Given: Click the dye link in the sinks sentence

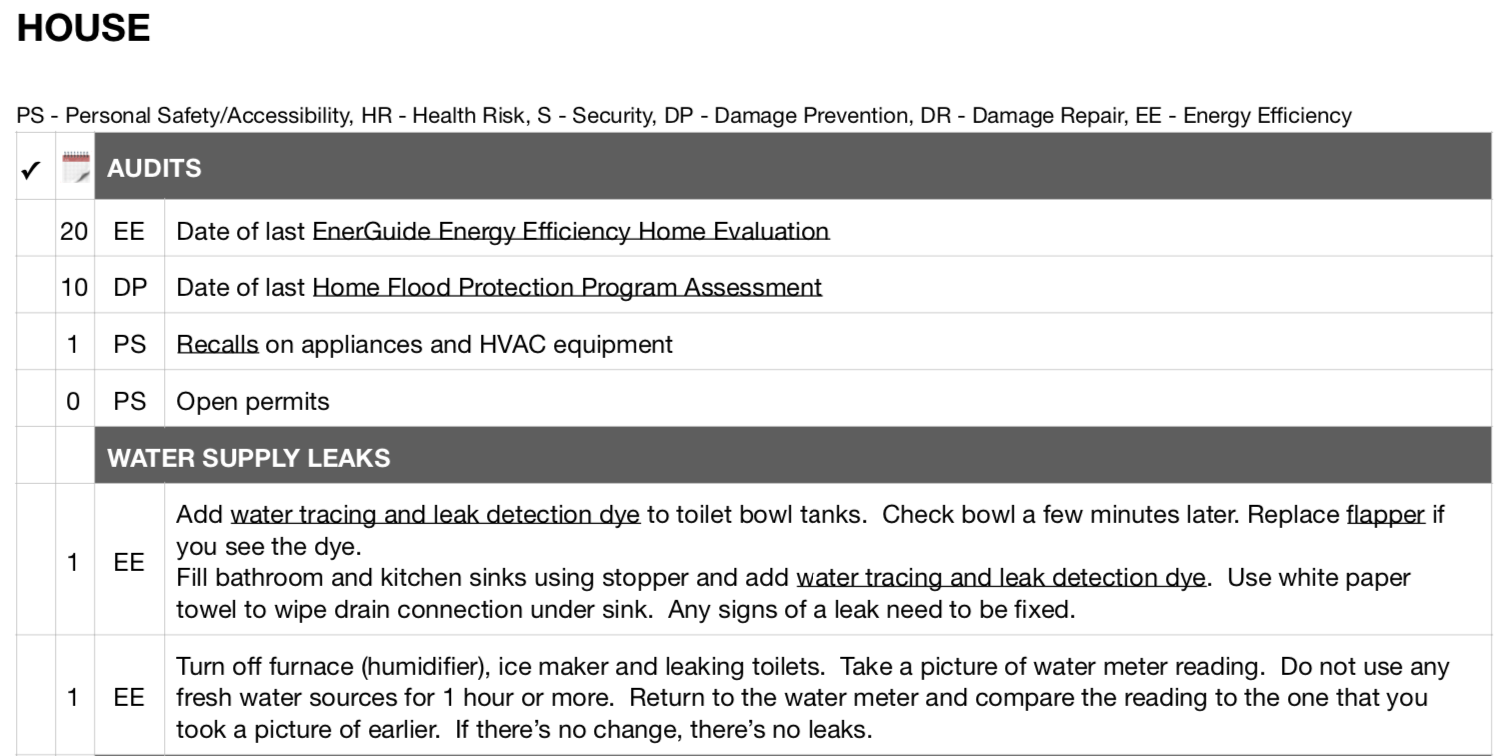Looking at the screenshot, I should click(1000, 578).
